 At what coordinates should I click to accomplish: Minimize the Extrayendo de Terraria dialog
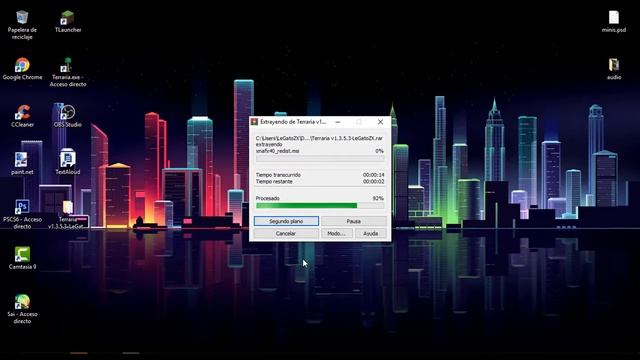(x=338, y=122)
